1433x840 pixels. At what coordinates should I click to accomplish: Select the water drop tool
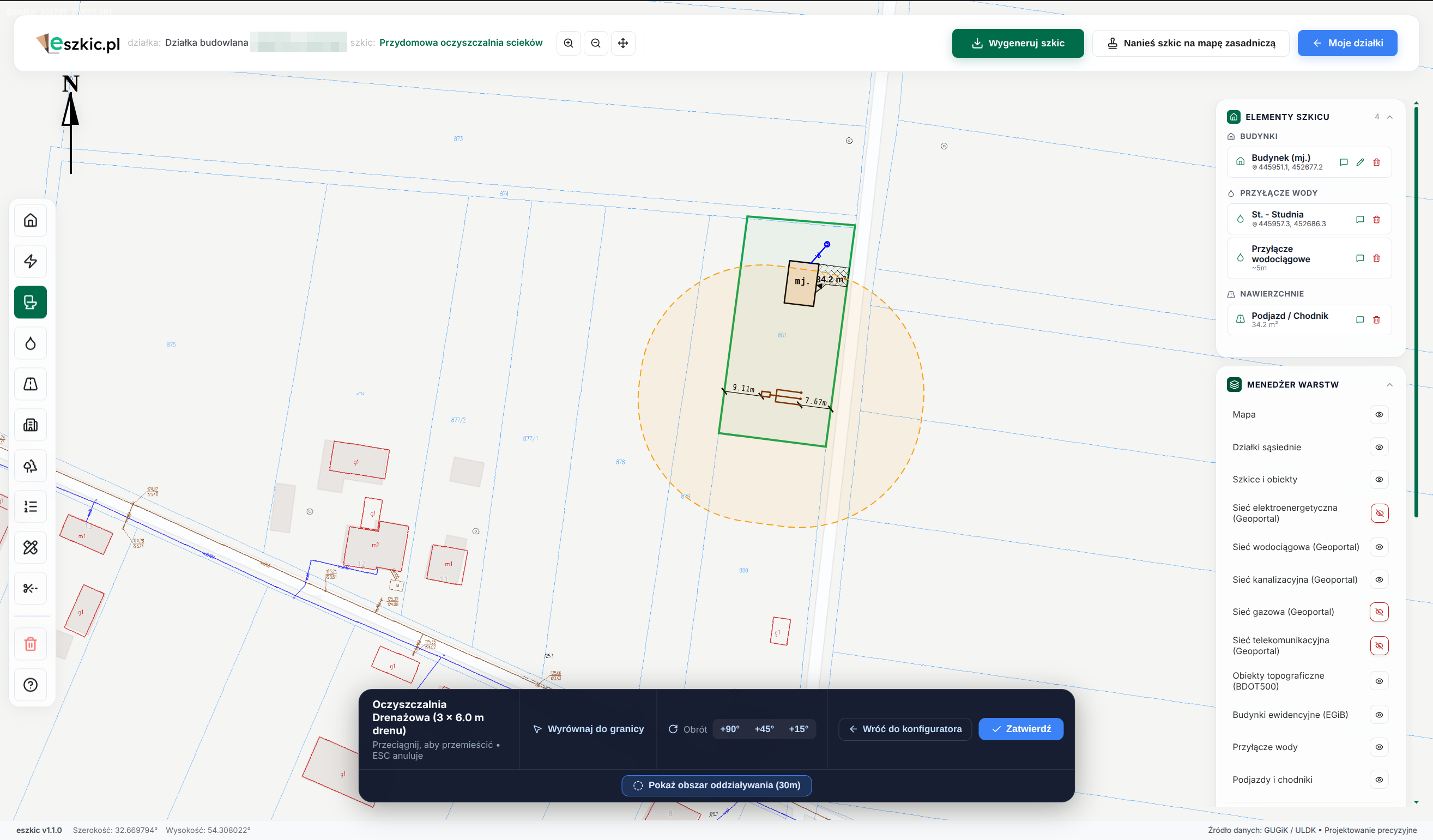pyautogui.click(x=30, y=343)
